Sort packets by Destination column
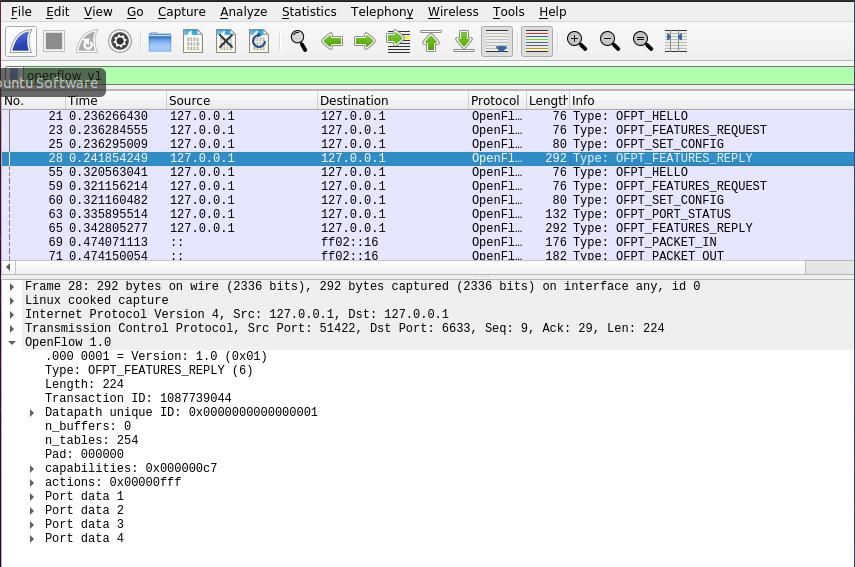Image resolution: width=855 pixels, height=567 pixels. pos(393,100)
